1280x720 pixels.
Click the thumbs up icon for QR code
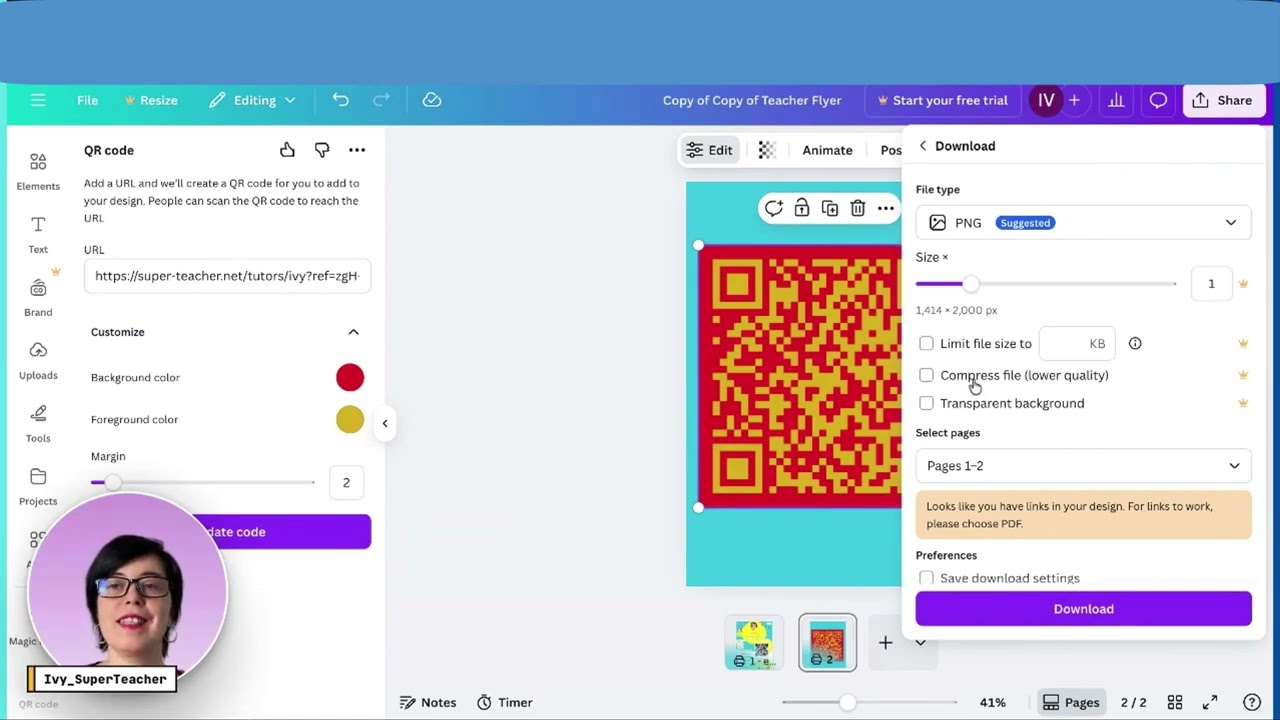(287, 150)
